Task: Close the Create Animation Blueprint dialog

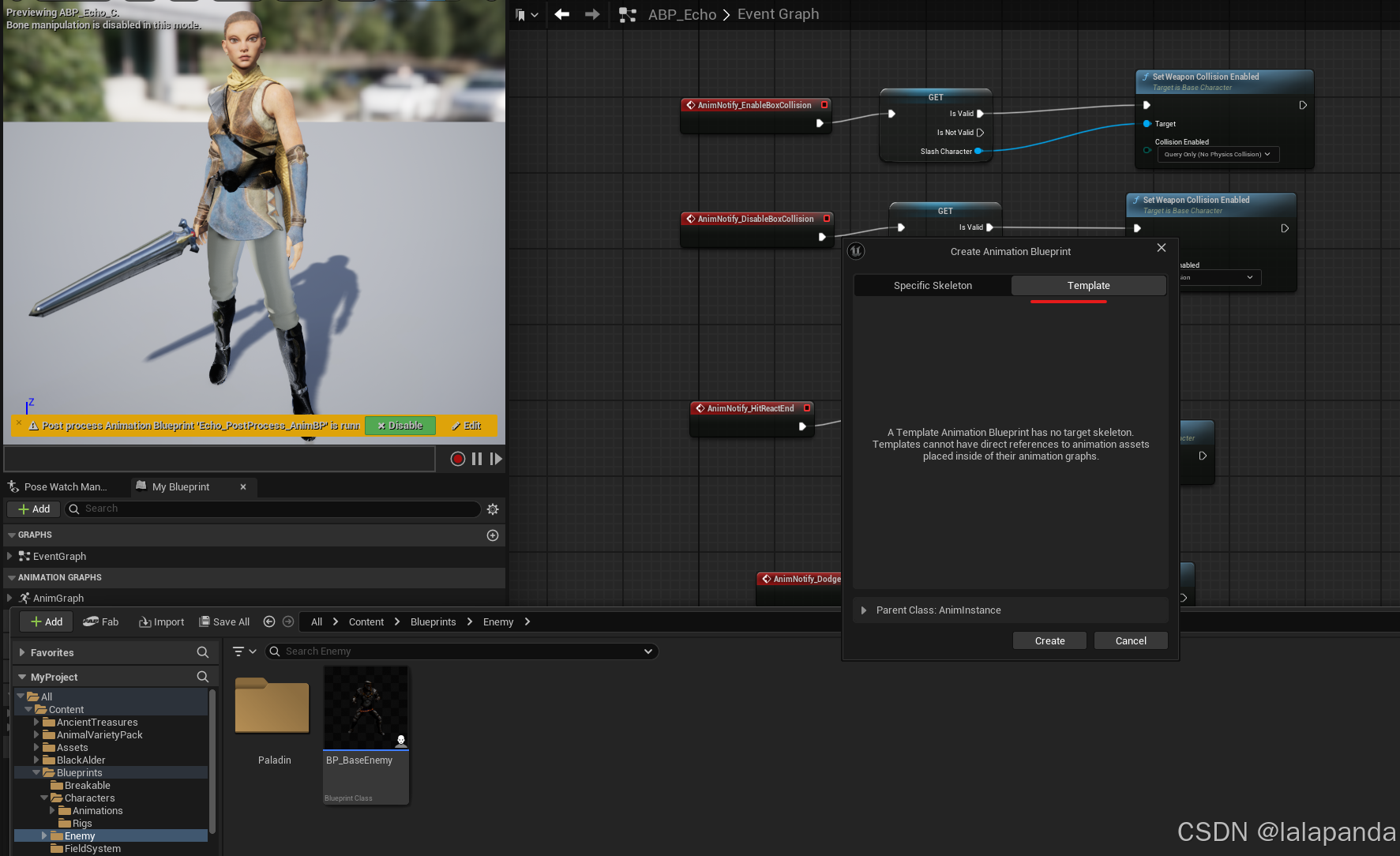Action: (x=1162, y=248)
